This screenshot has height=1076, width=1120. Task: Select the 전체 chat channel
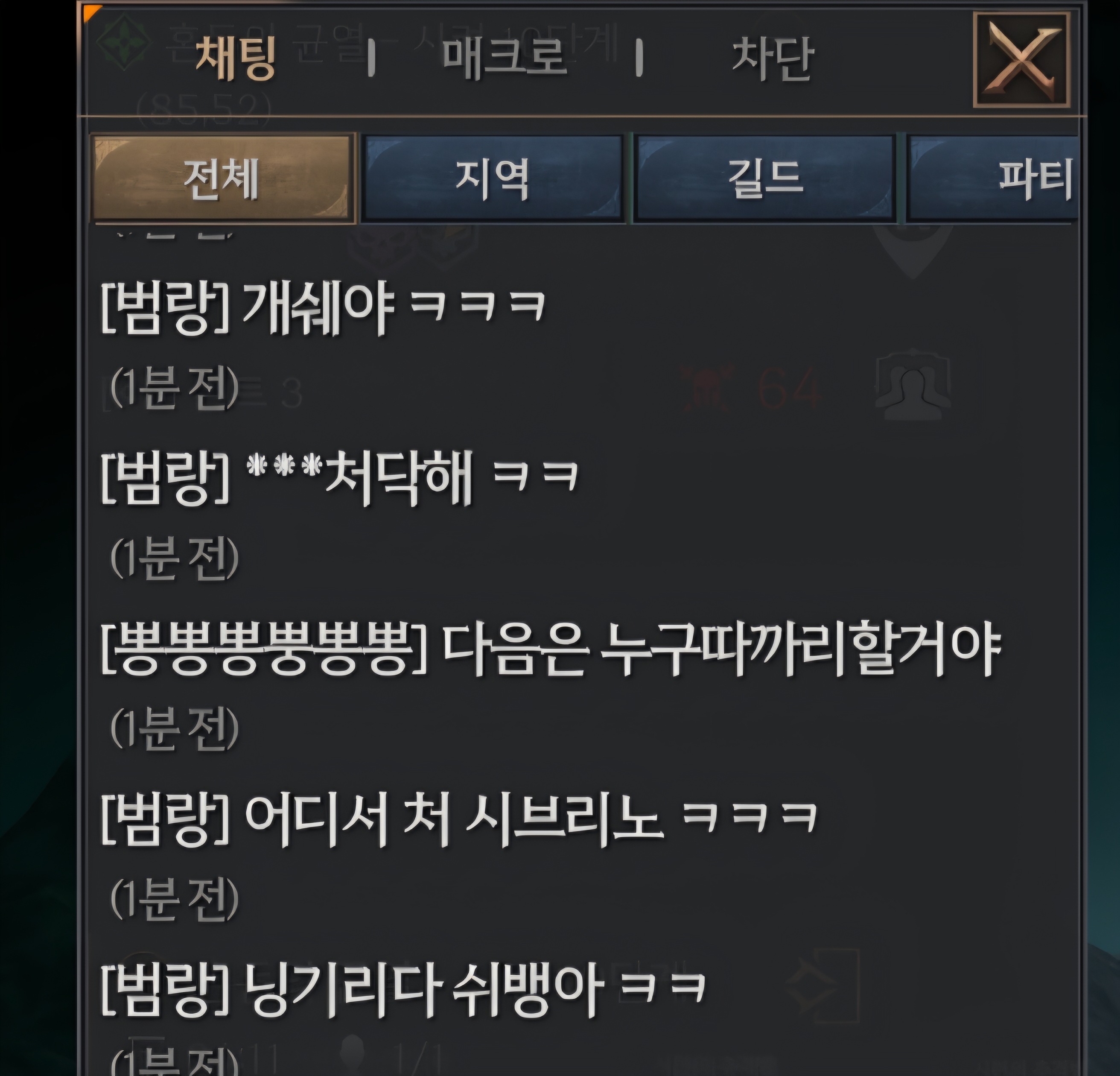223,178
